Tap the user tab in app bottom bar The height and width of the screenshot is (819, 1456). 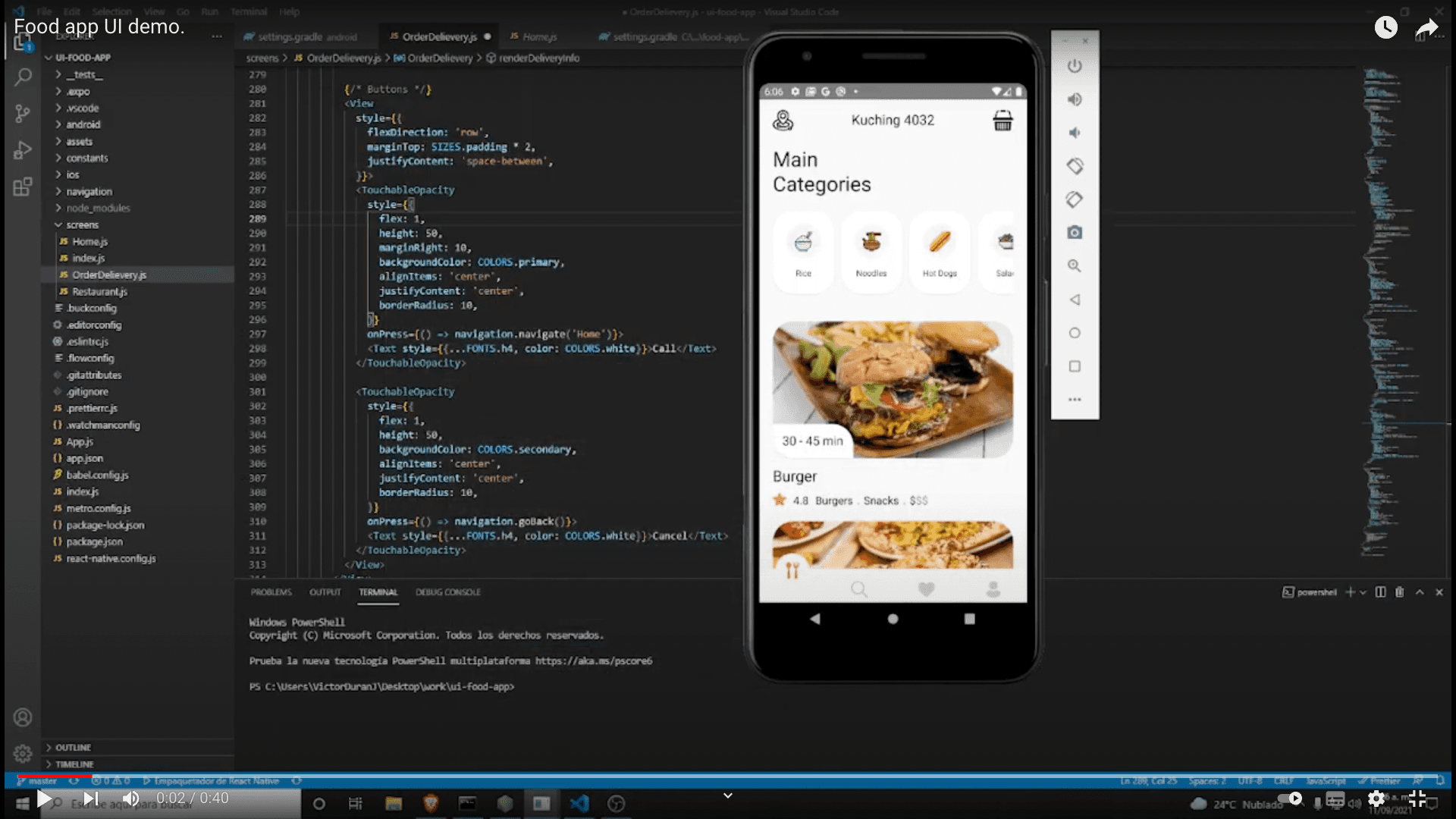[993, 589]
